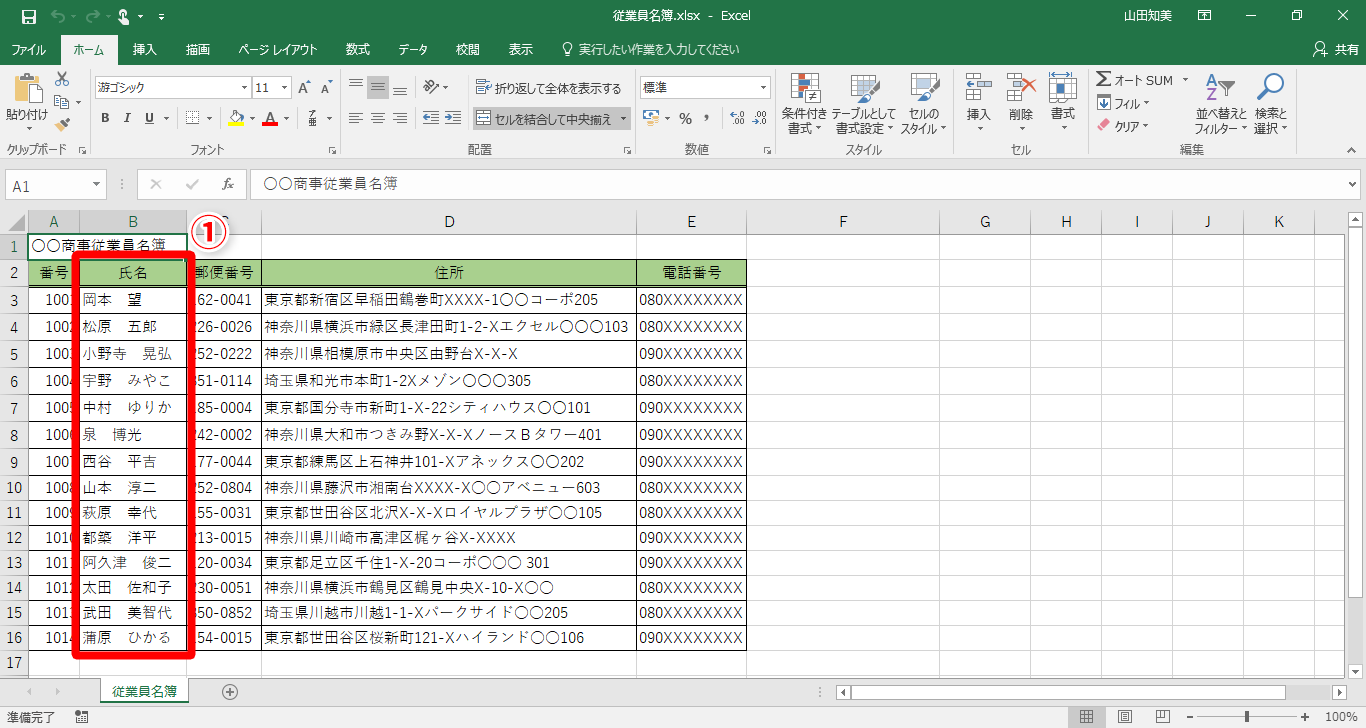Increase the cell indent
This screenshot has height=728, width=1366.
coord(455,118)
